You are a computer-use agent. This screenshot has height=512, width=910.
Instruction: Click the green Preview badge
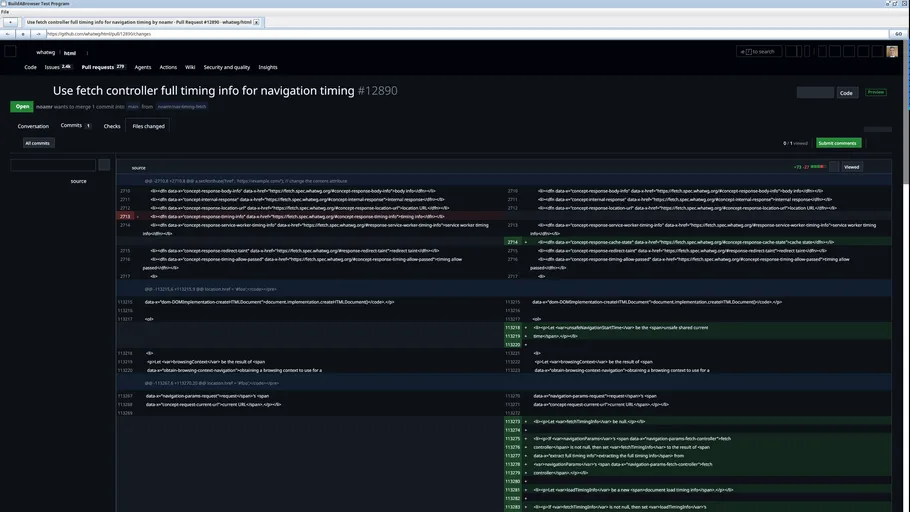coord(876,92)
